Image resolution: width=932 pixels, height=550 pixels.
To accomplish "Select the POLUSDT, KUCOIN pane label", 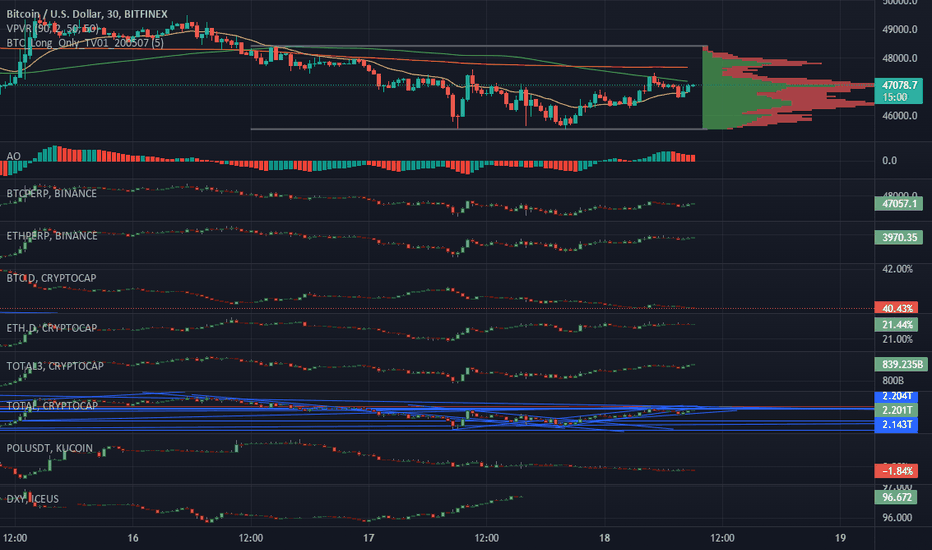I will click(49, 448).
